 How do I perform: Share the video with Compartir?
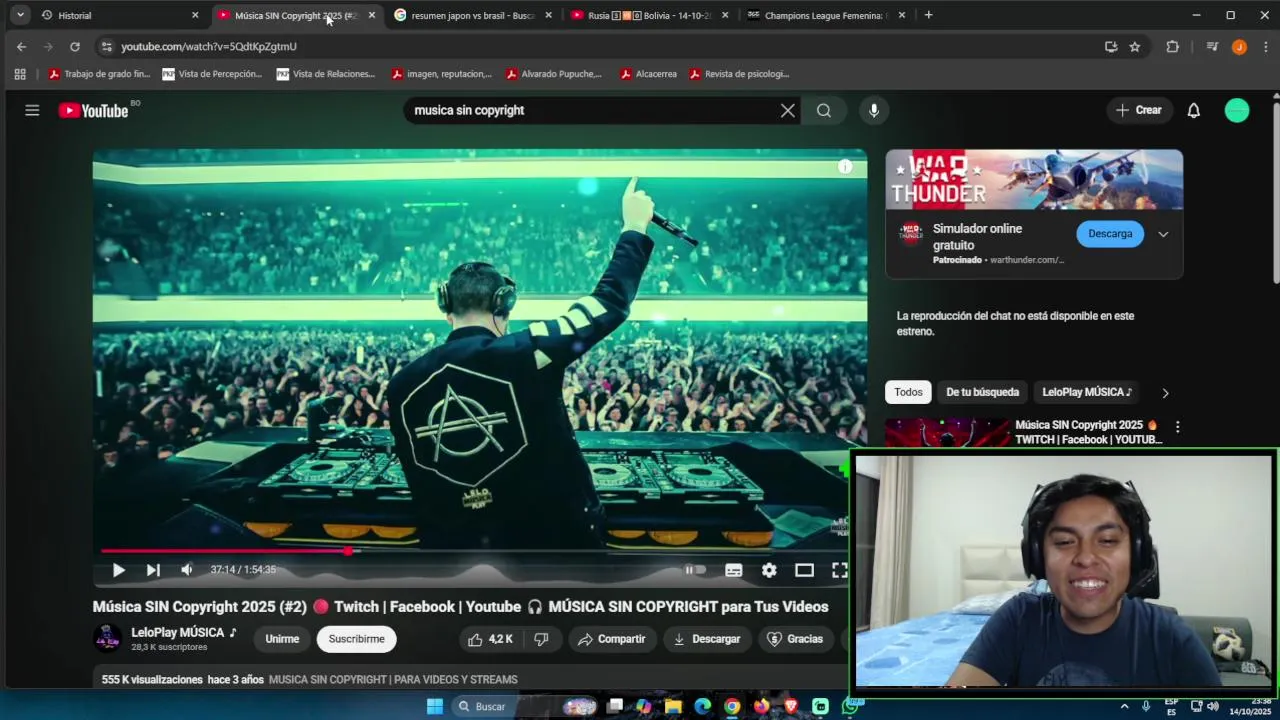612,639
